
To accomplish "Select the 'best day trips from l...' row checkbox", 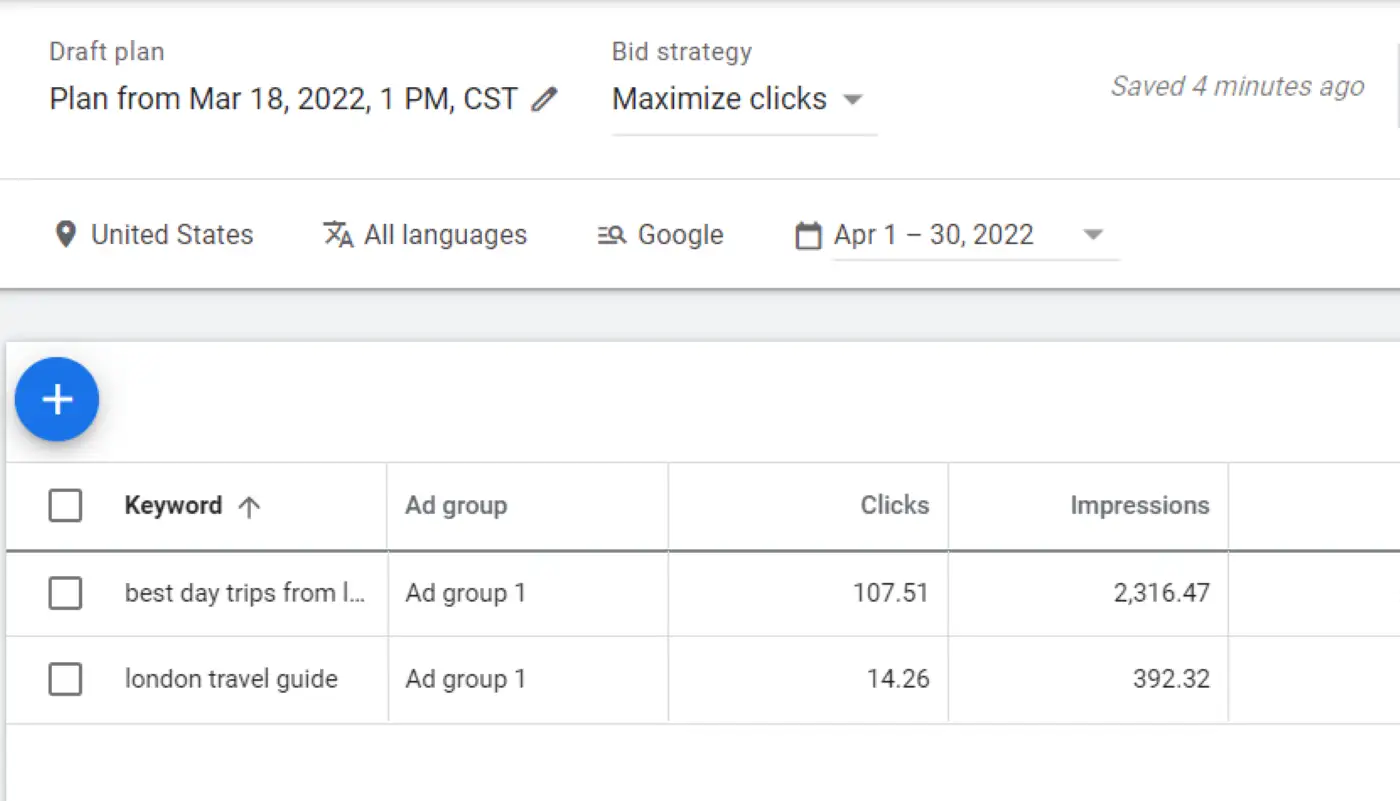I will tap(66, 593).
